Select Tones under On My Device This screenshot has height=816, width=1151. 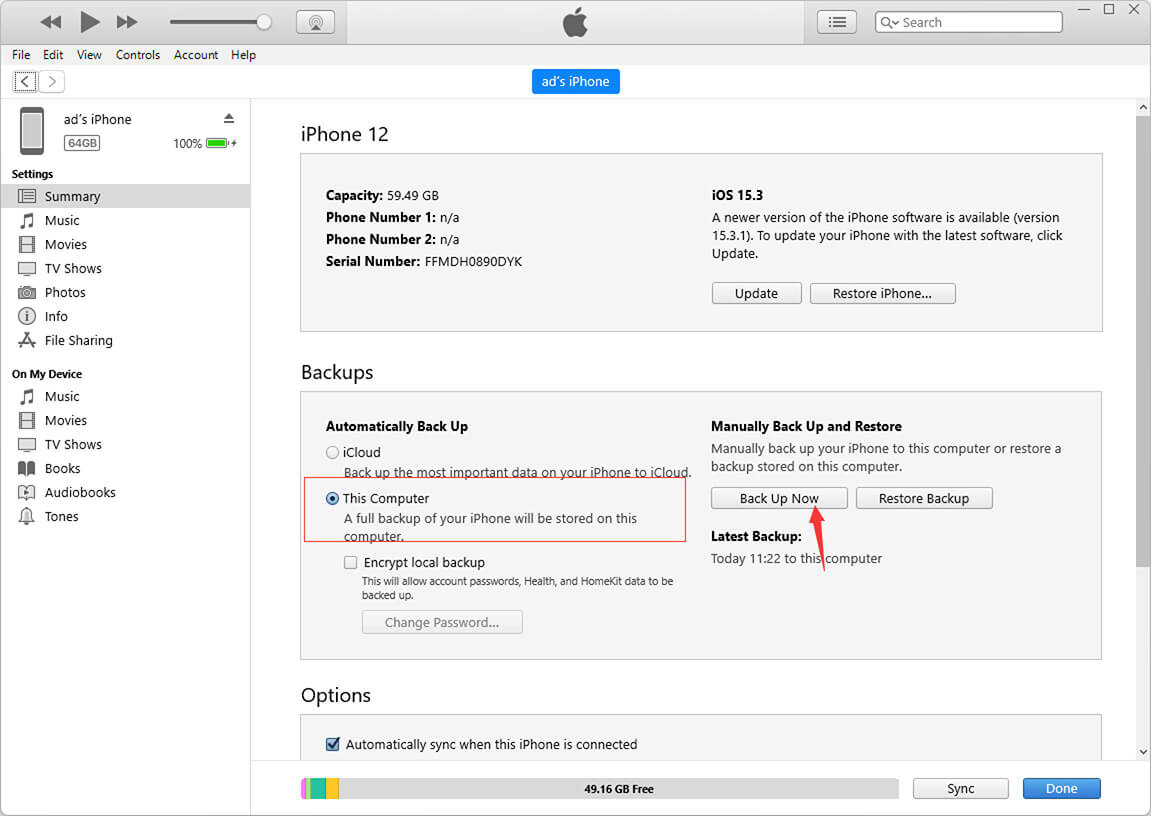61,516
